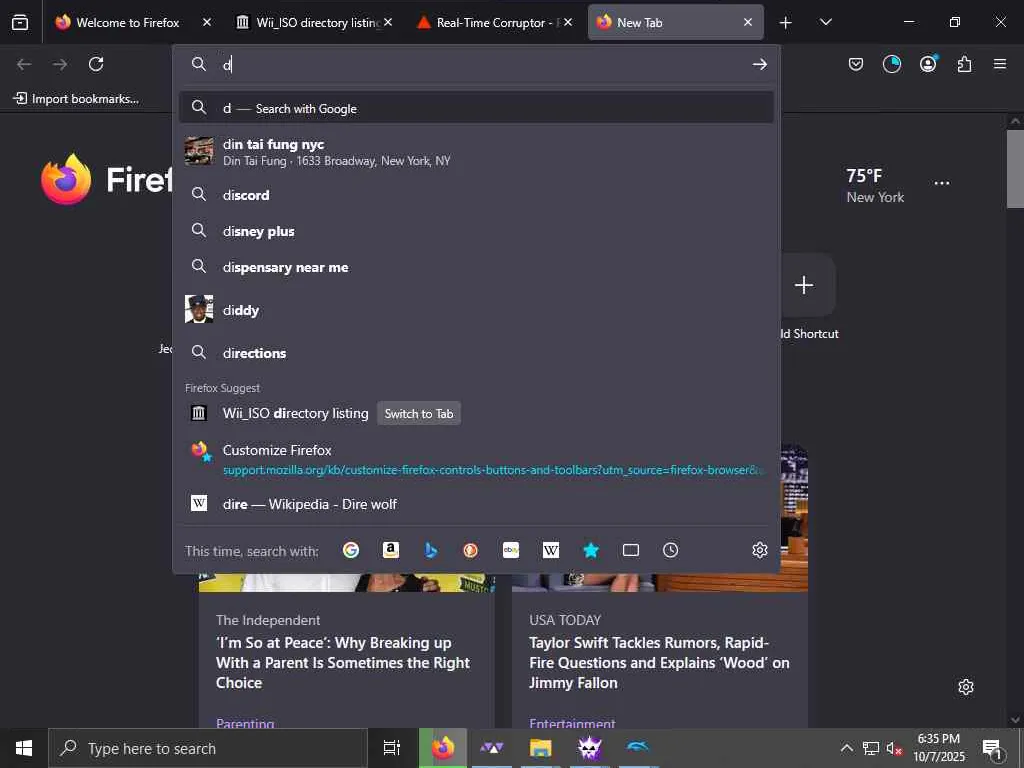Click the address bar text field
1024x768 pixels.
pos(483,64)
